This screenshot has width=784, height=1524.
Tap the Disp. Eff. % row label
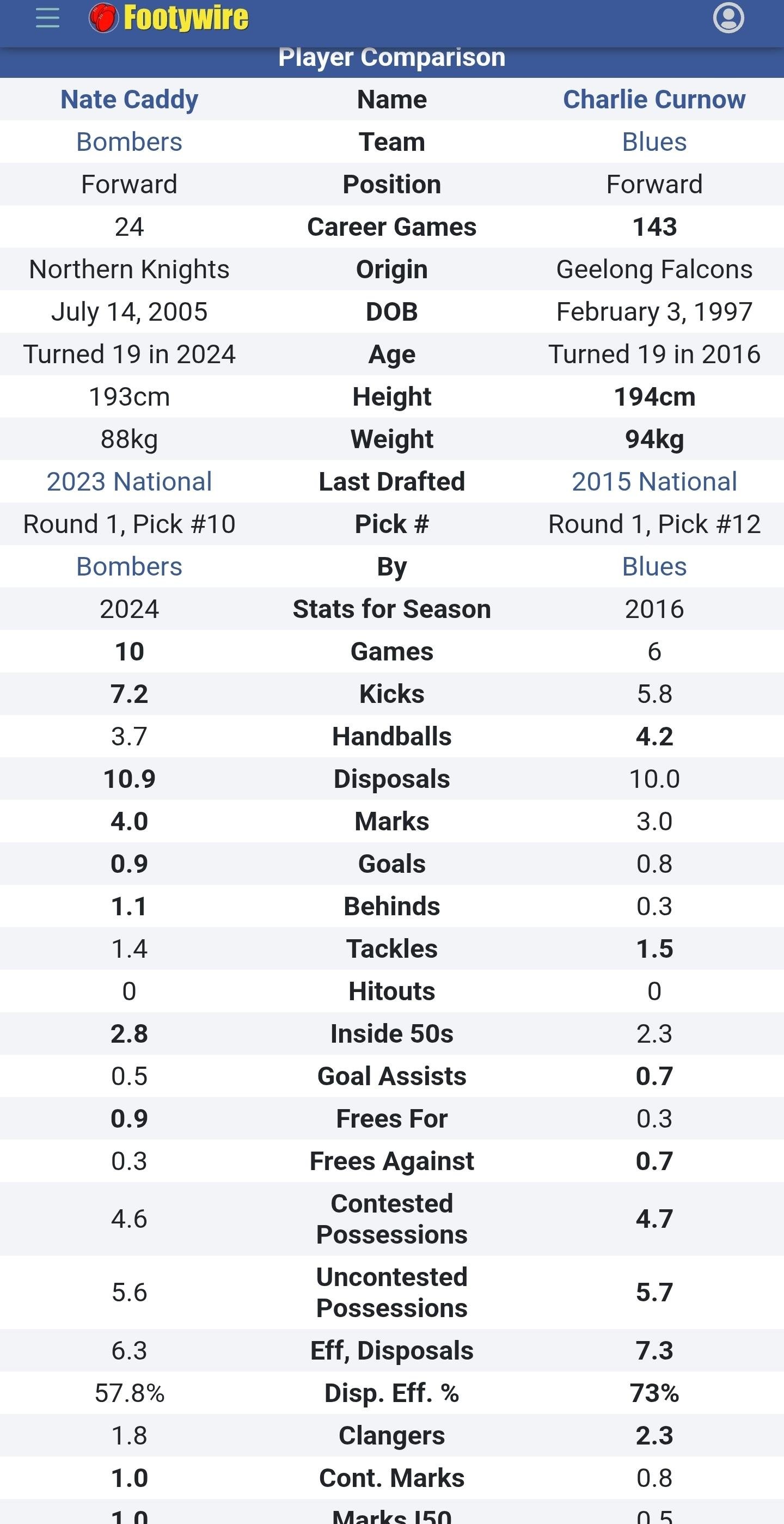pos(391,1393)
